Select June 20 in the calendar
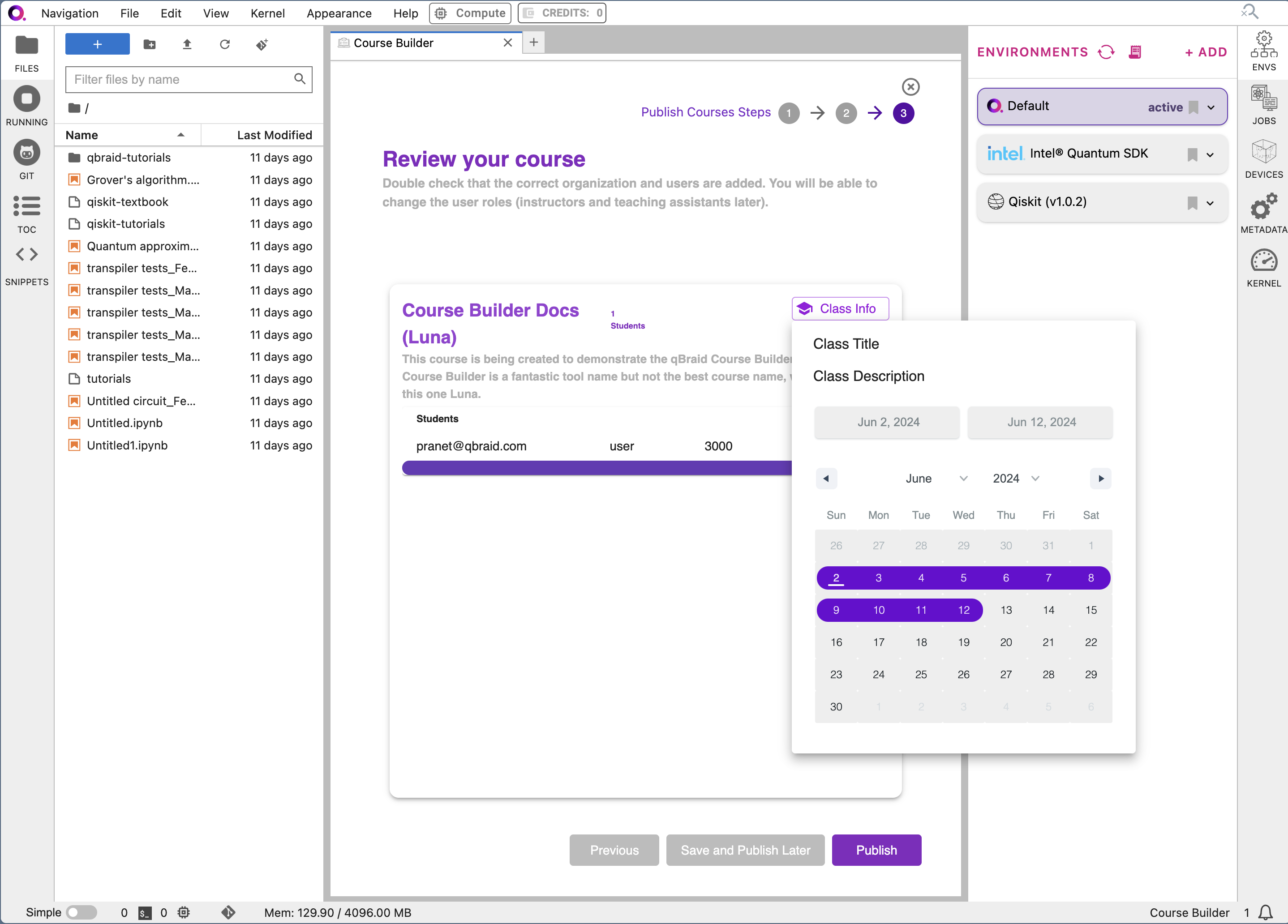 1005,642
